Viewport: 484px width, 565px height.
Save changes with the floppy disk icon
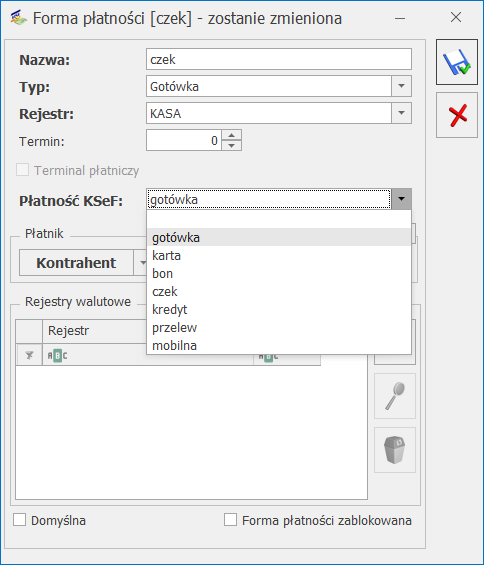[x=457, y=62]
